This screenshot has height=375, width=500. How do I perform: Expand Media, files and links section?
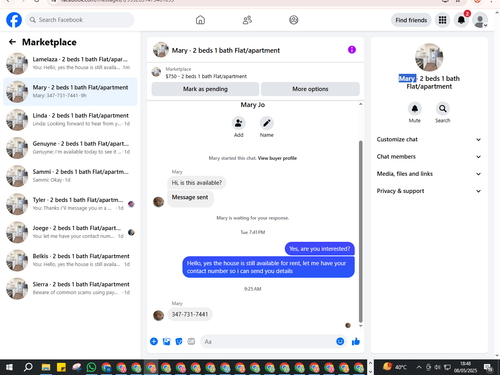429,174
